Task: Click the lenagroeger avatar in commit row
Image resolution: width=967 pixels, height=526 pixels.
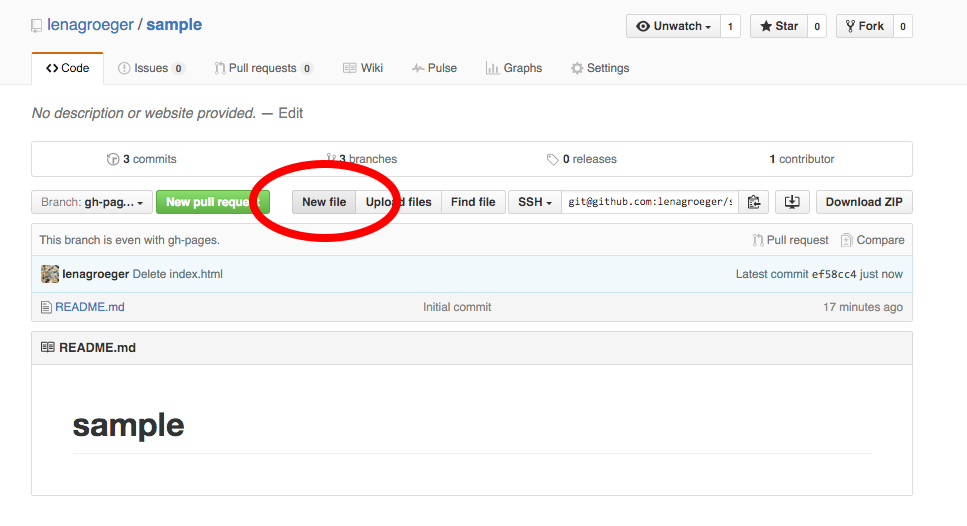Action: tap(50, 274)
